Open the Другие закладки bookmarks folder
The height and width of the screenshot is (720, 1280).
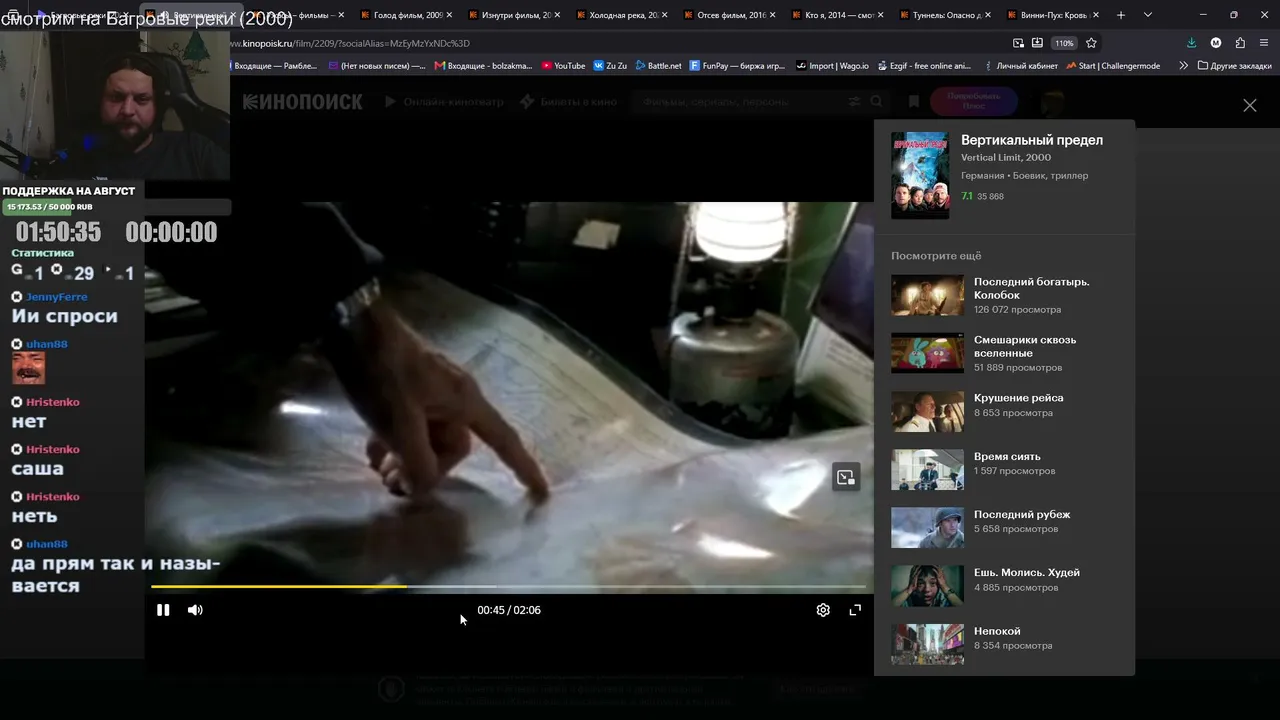pos(1234,66)
